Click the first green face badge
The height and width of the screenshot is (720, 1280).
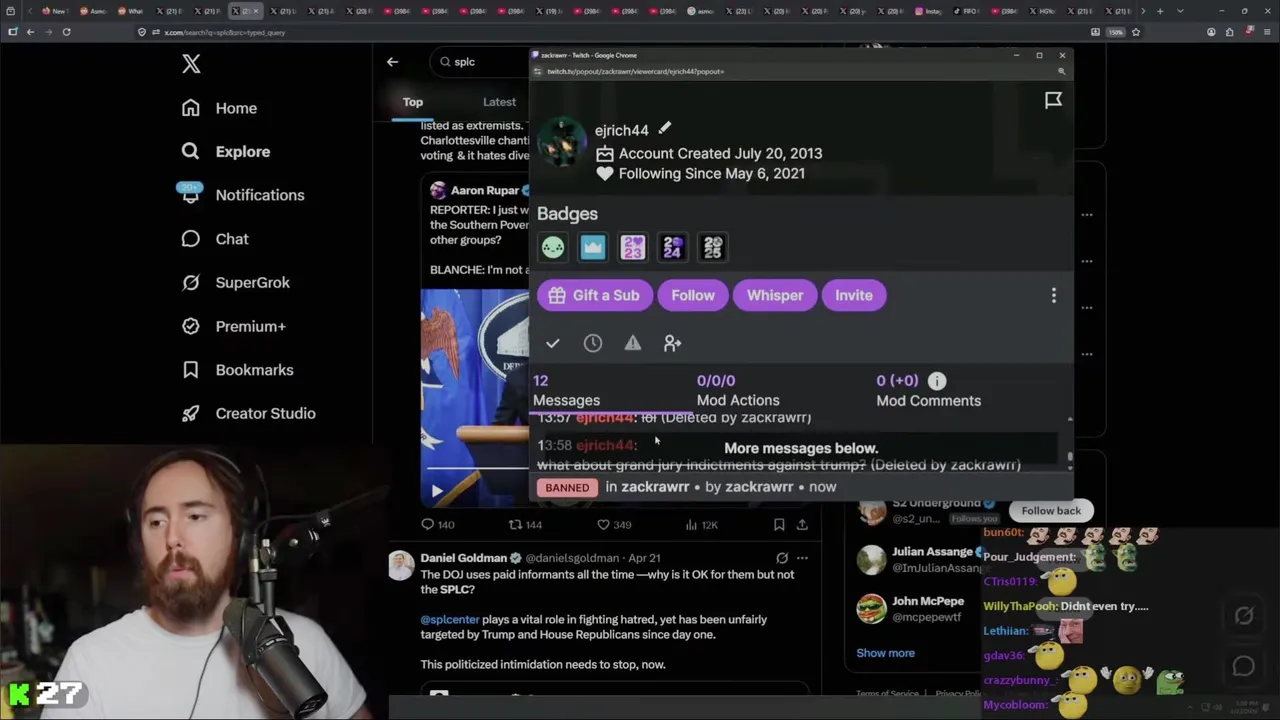[553, 247]
